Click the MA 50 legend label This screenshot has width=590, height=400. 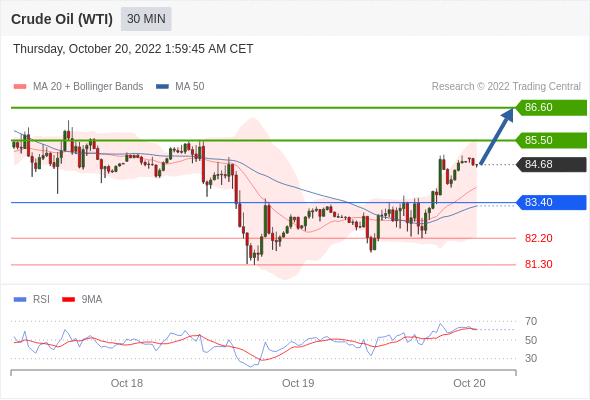[190, 87]
